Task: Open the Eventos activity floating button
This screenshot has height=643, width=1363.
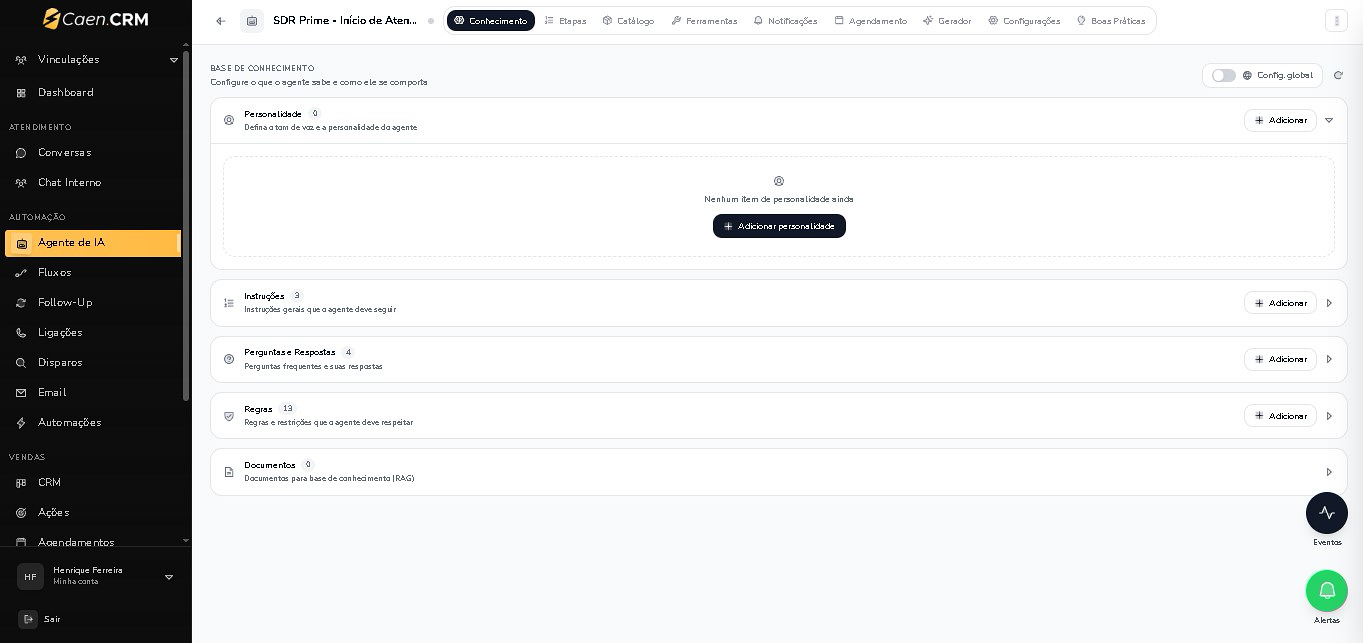Action: point(1327,513)
